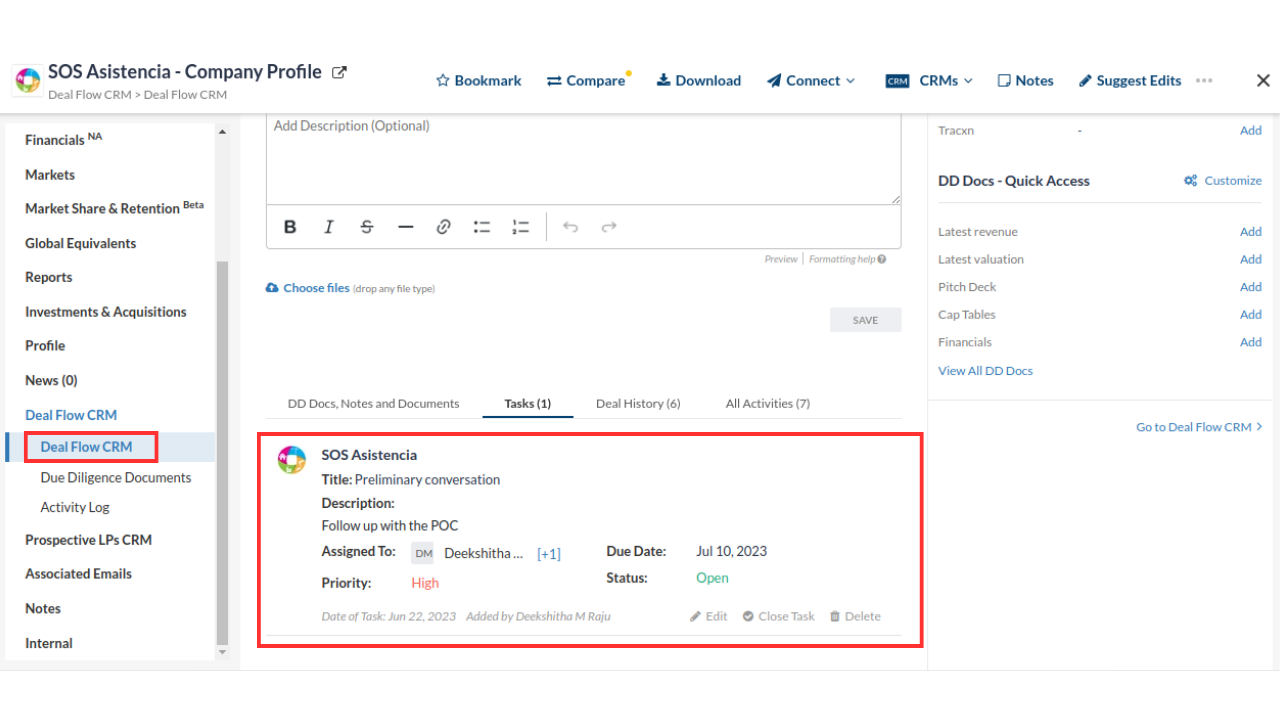
Task: Select Due Diligence Documents in the sidebar
Action: 116,478
